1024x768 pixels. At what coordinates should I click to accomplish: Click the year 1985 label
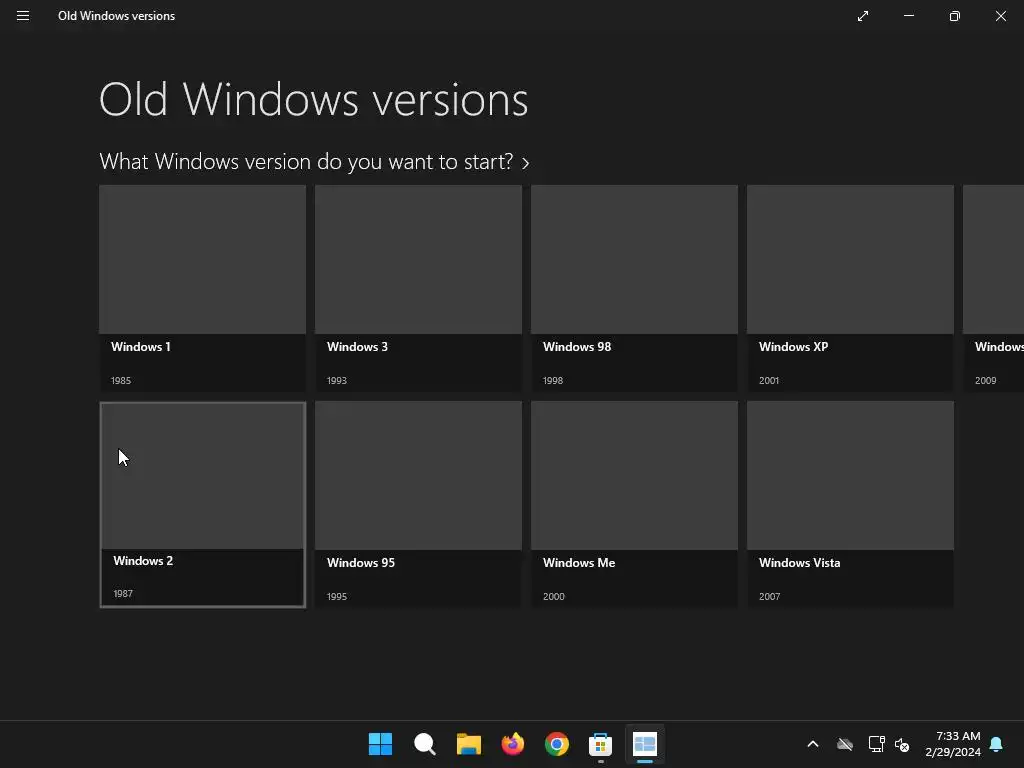point(121,380)
